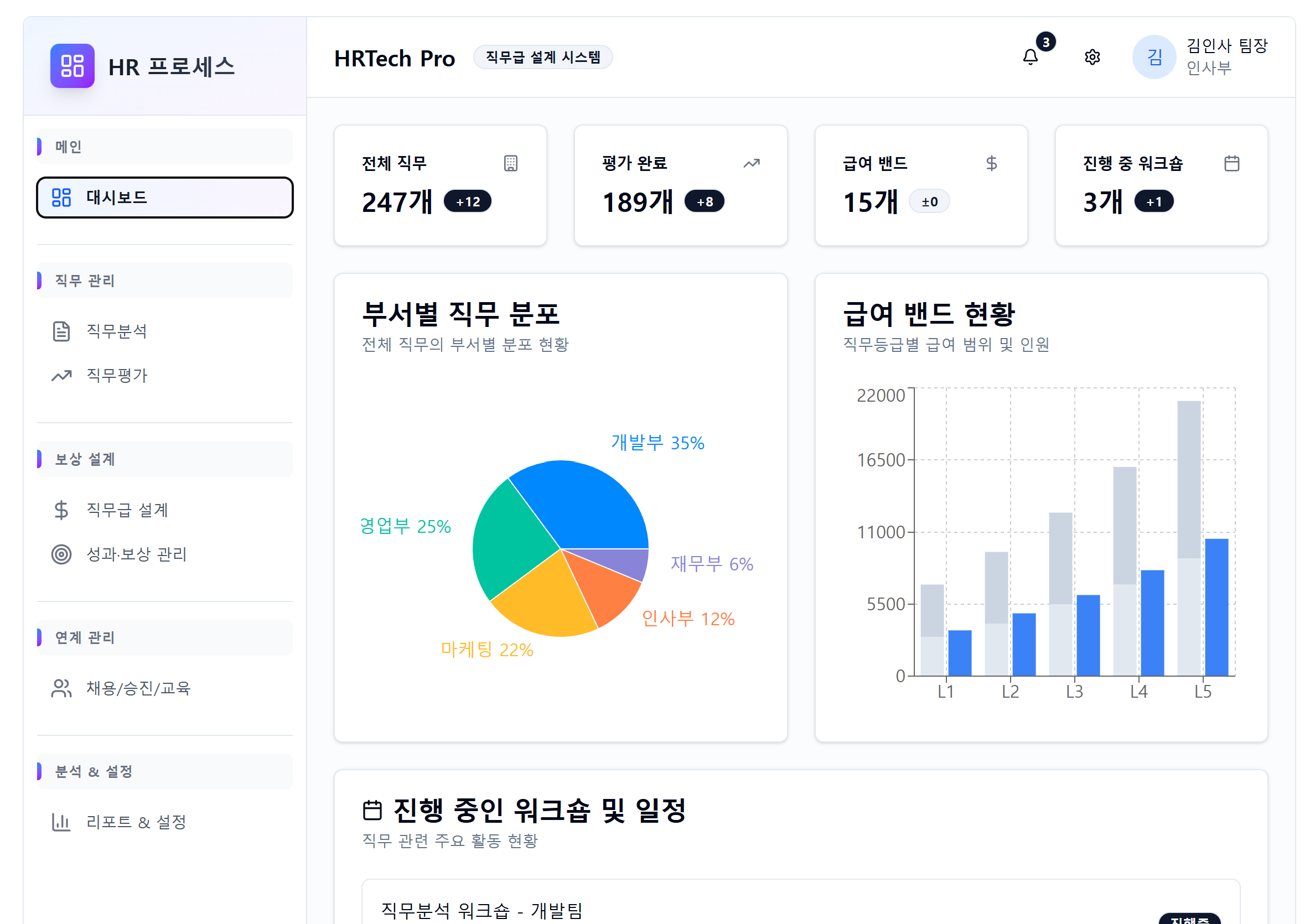The width and height of the screenshot is (1315, 924).
Task: Click the 보상 설계 section header
Action: click(x=86, y=459)
